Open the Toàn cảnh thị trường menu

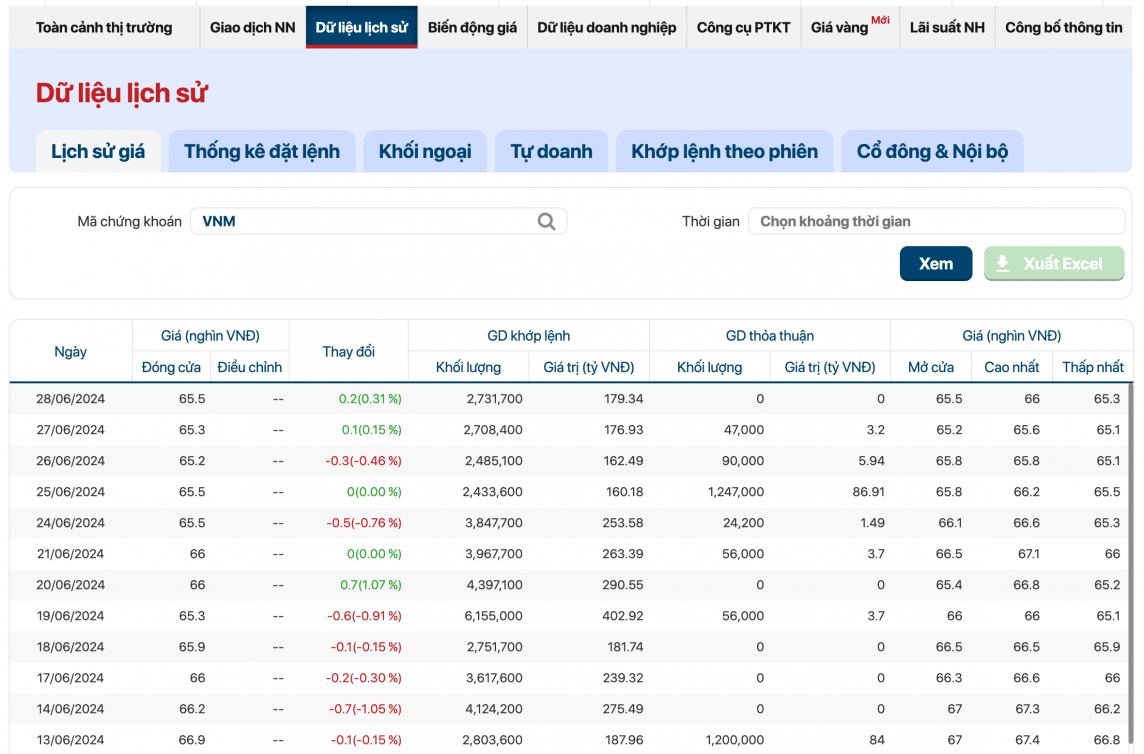(x=104, y=27)
